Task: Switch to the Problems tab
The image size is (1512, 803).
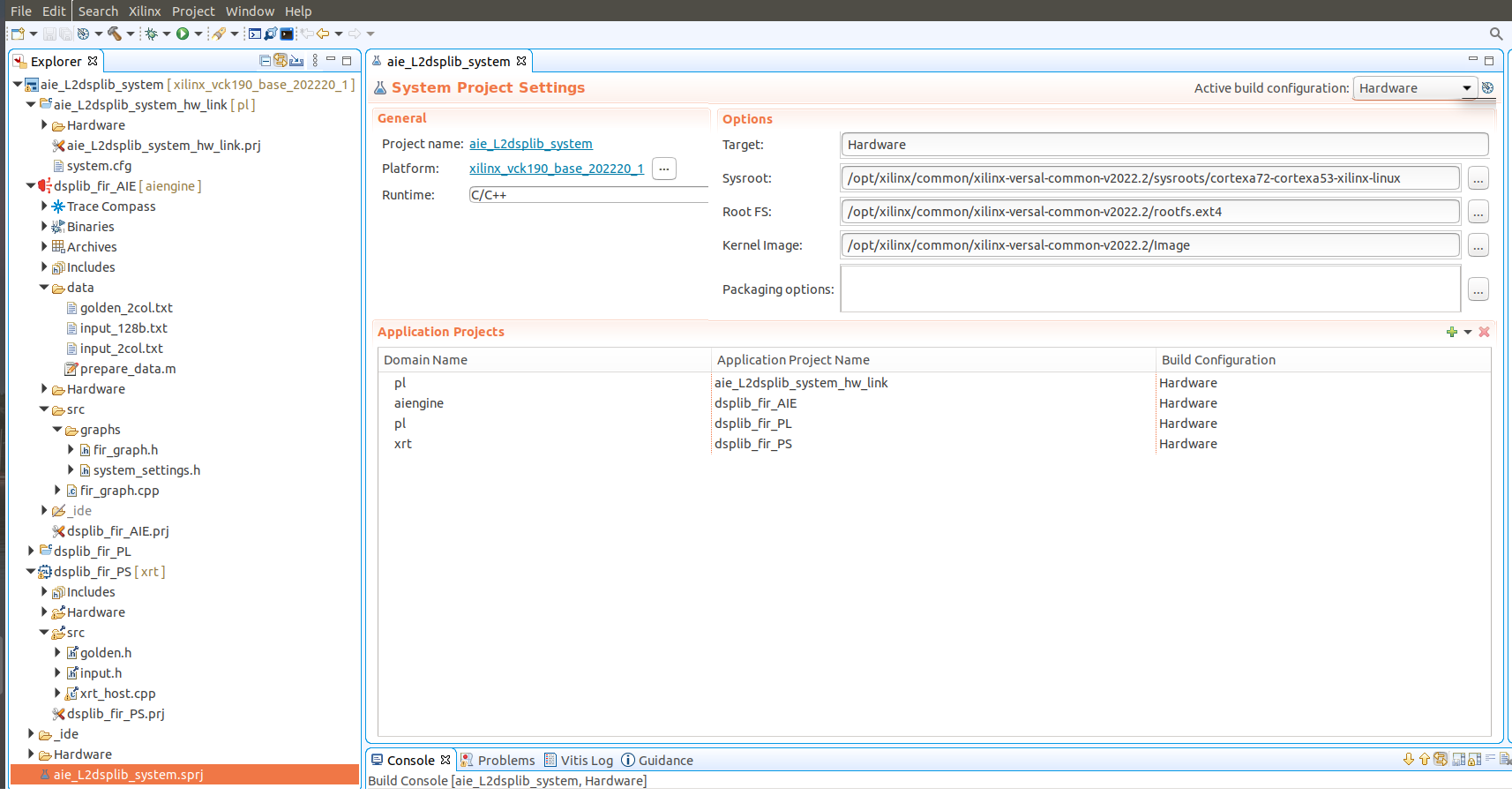Action: (x=498, y=760)
